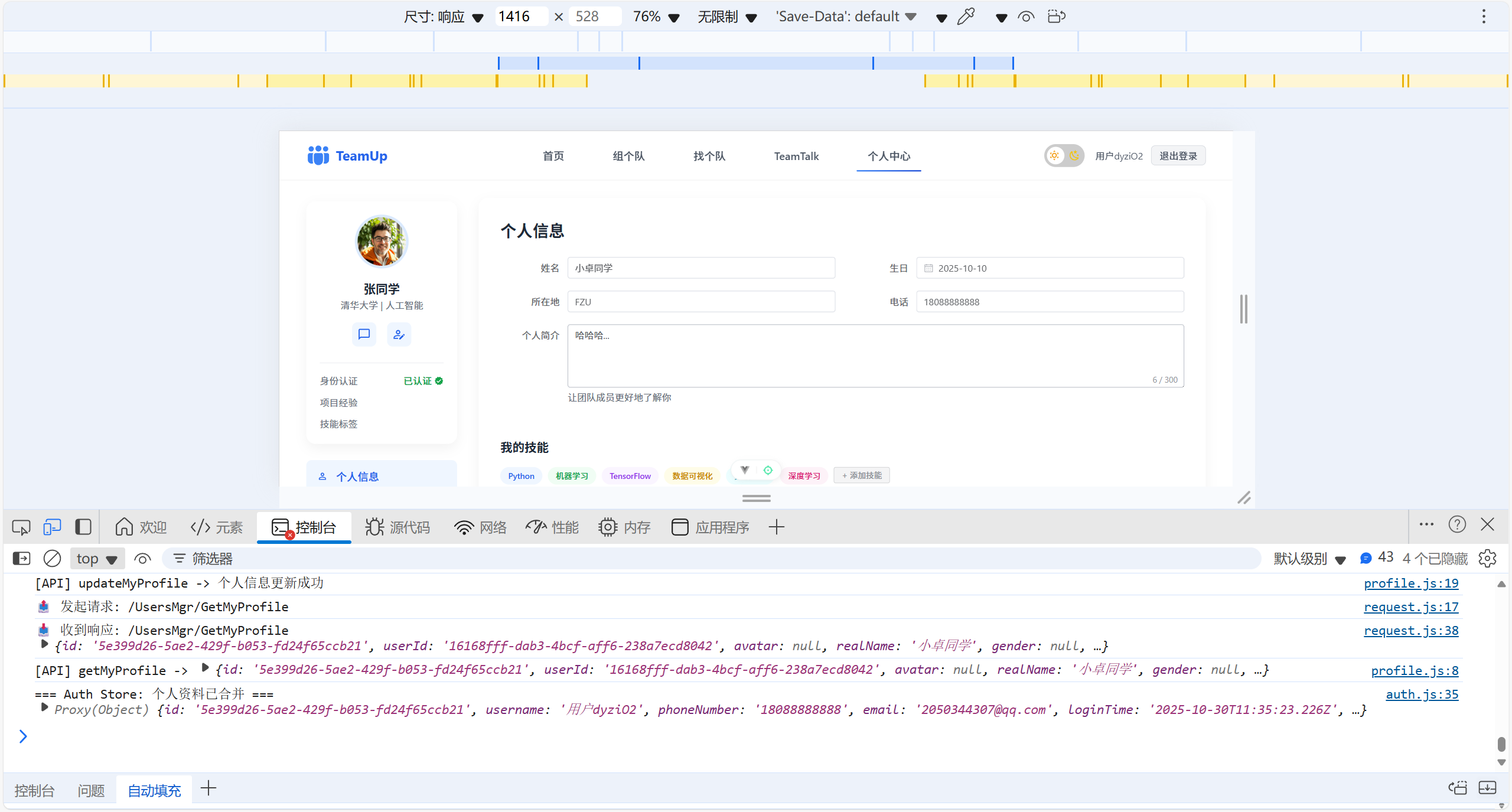Open console settings gear icon
Screen dimensions: 1512x812
[x=1487, y=559]
